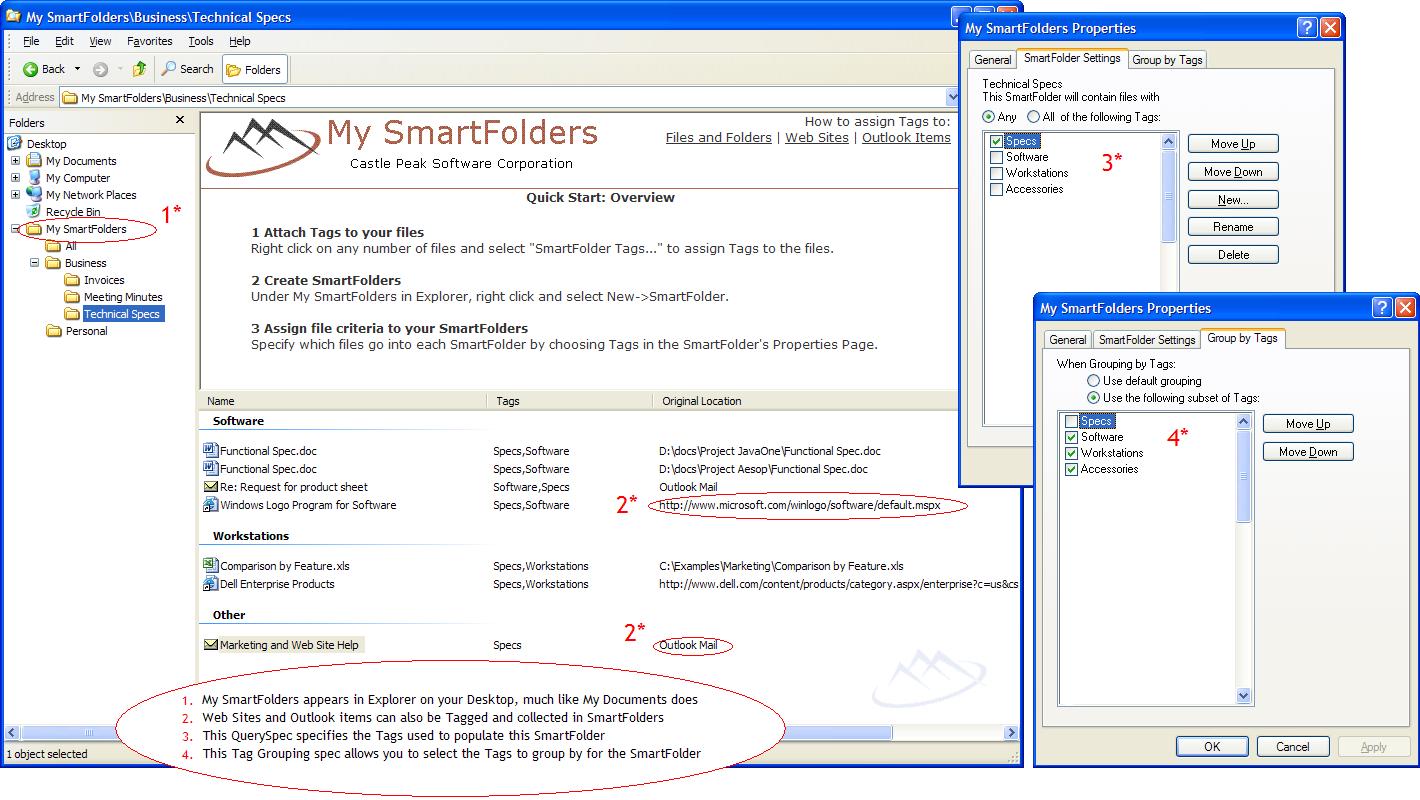Expand My Computer tree node
Viewport: 1420px width, 800px height.
(x=15, y=178)
